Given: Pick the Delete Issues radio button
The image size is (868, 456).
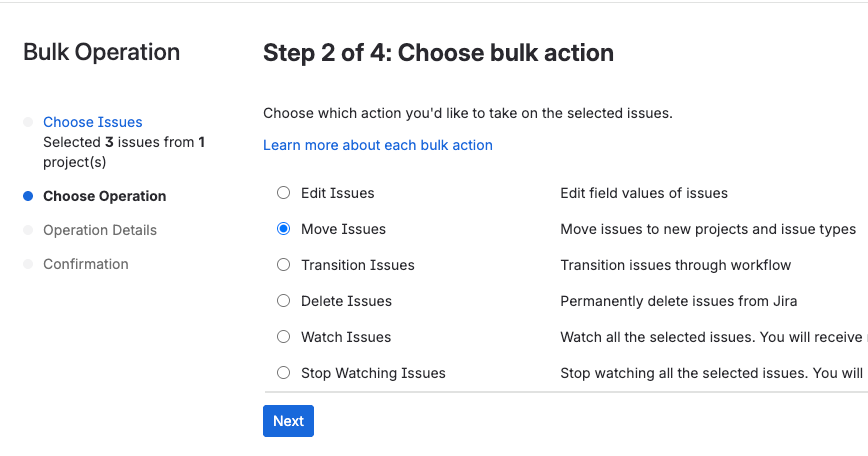Looking at the screenshot, I should (284, 301).
